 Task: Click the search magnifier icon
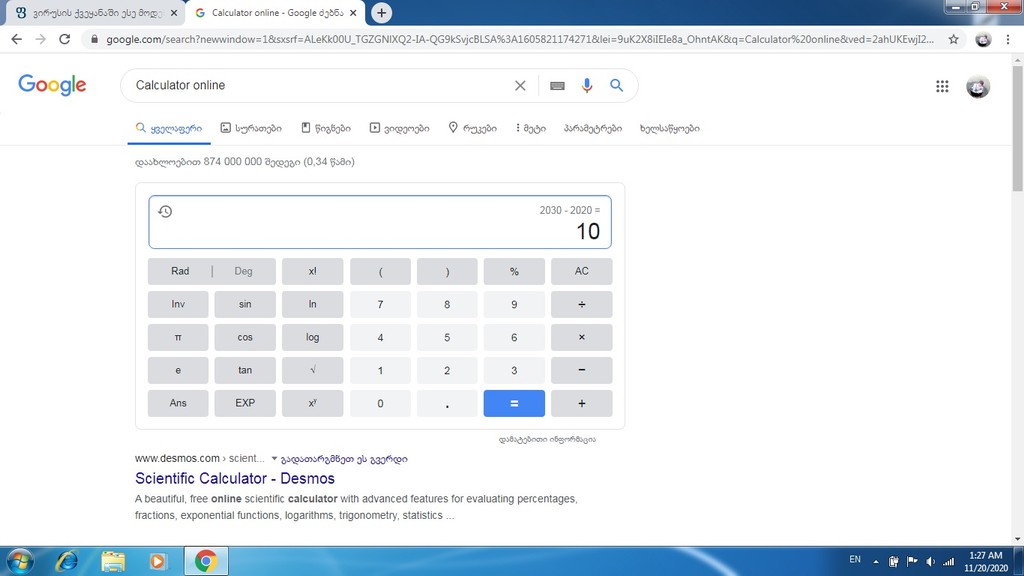tap(617, 86)
